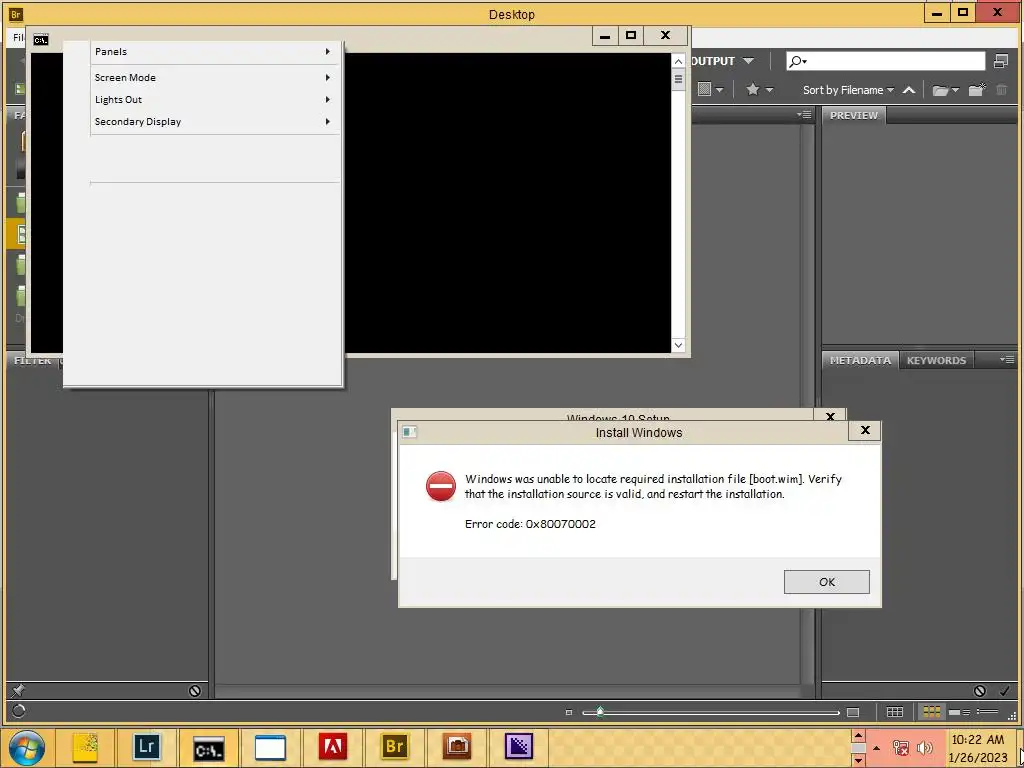Click the rotating activity indicator icon

(18, 711)
